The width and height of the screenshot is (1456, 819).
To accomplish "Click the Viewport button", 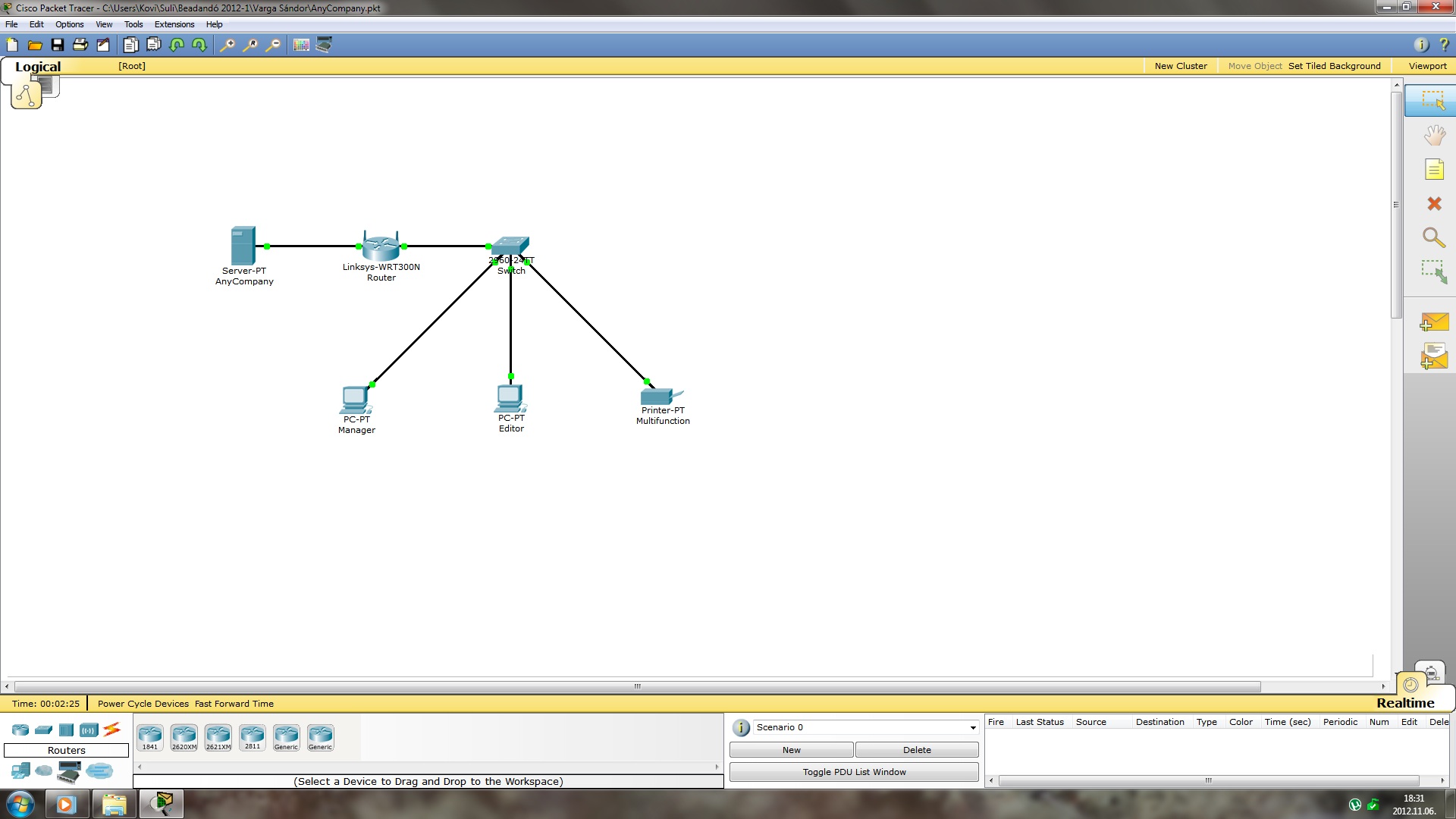I will (1427, 66).
